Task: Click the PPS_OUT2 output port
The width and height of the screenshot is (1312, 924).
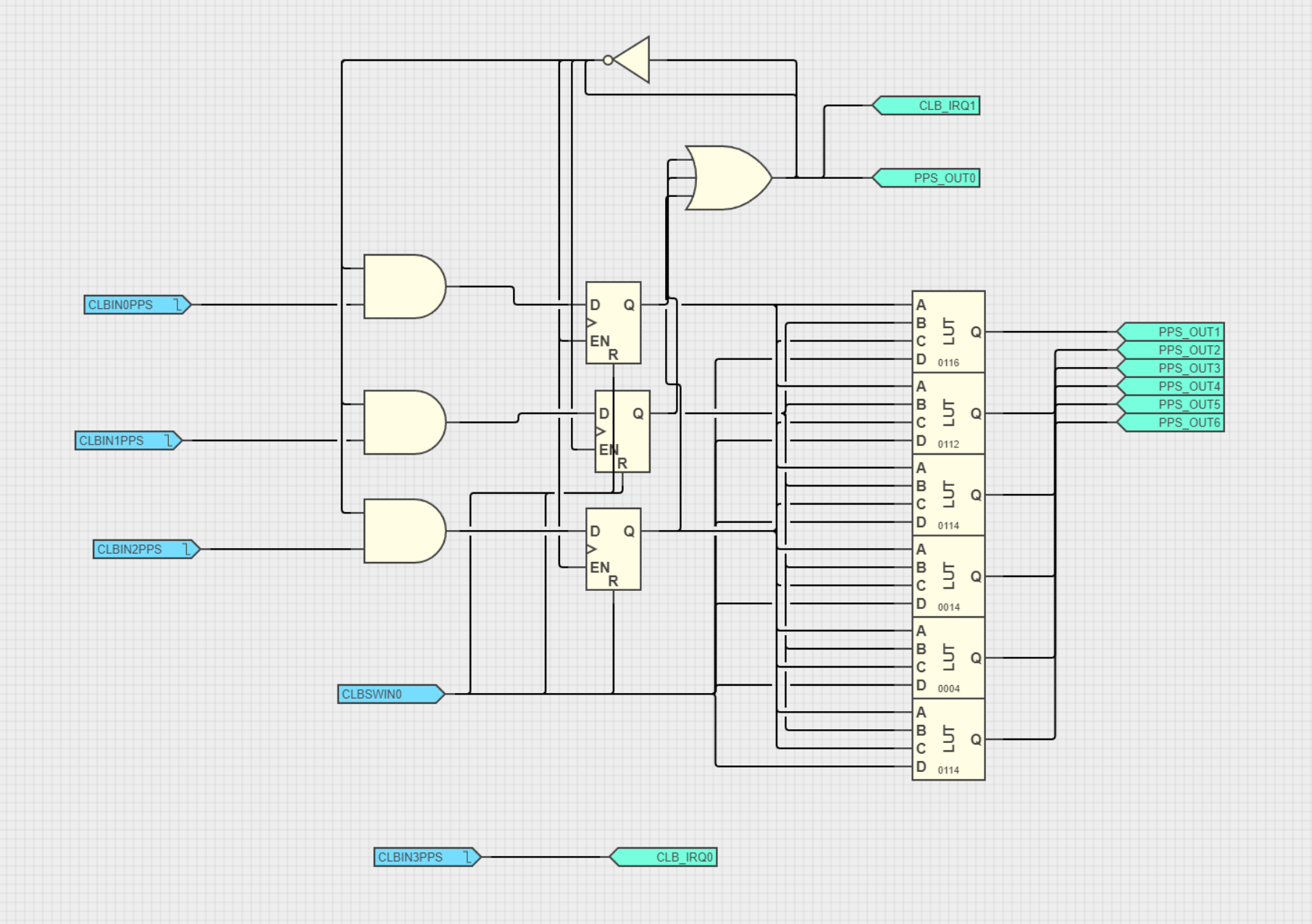Action: pos(1171,350)
